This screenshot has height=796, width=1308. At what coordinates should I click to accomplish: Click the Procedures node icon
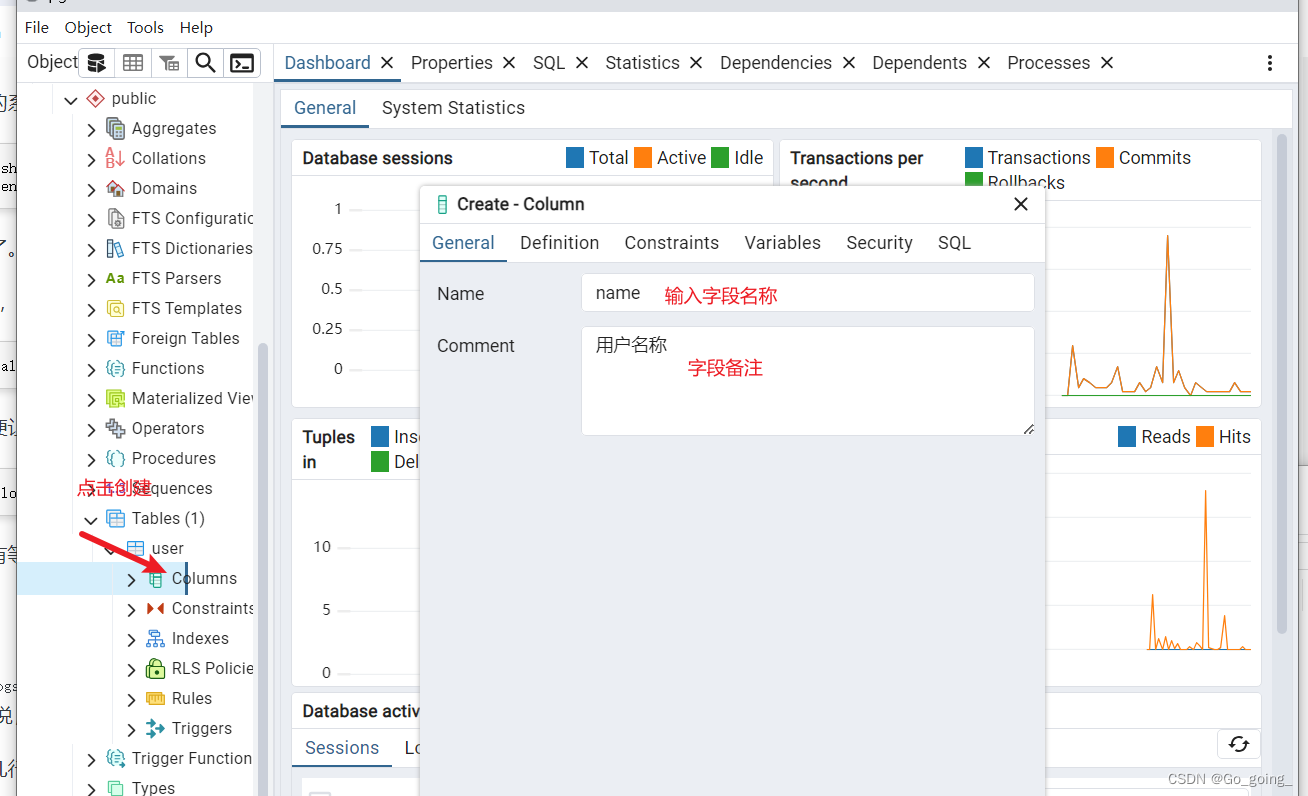[115, 458]
